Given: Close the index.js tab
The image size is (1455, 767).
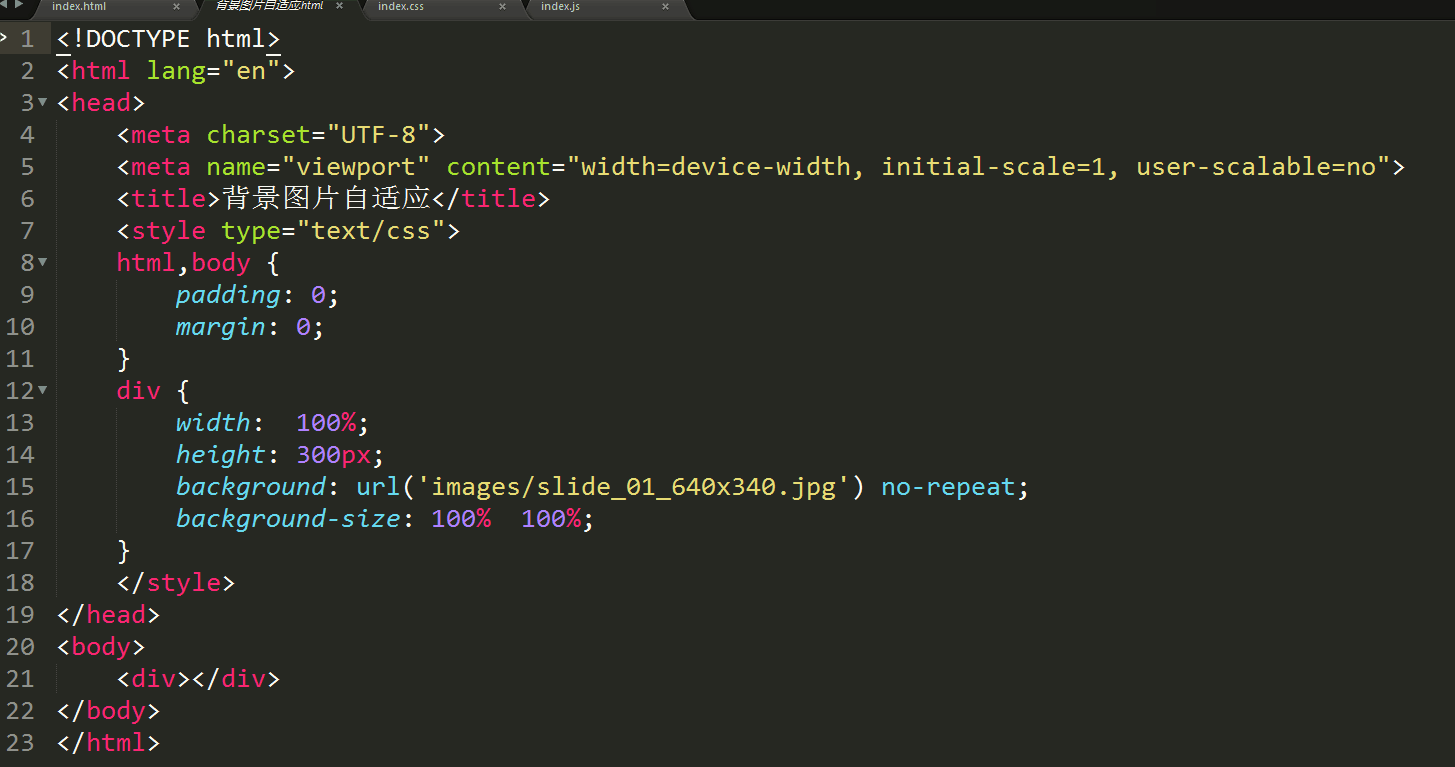Looking at the screenshot, I should tap(665, 7).
